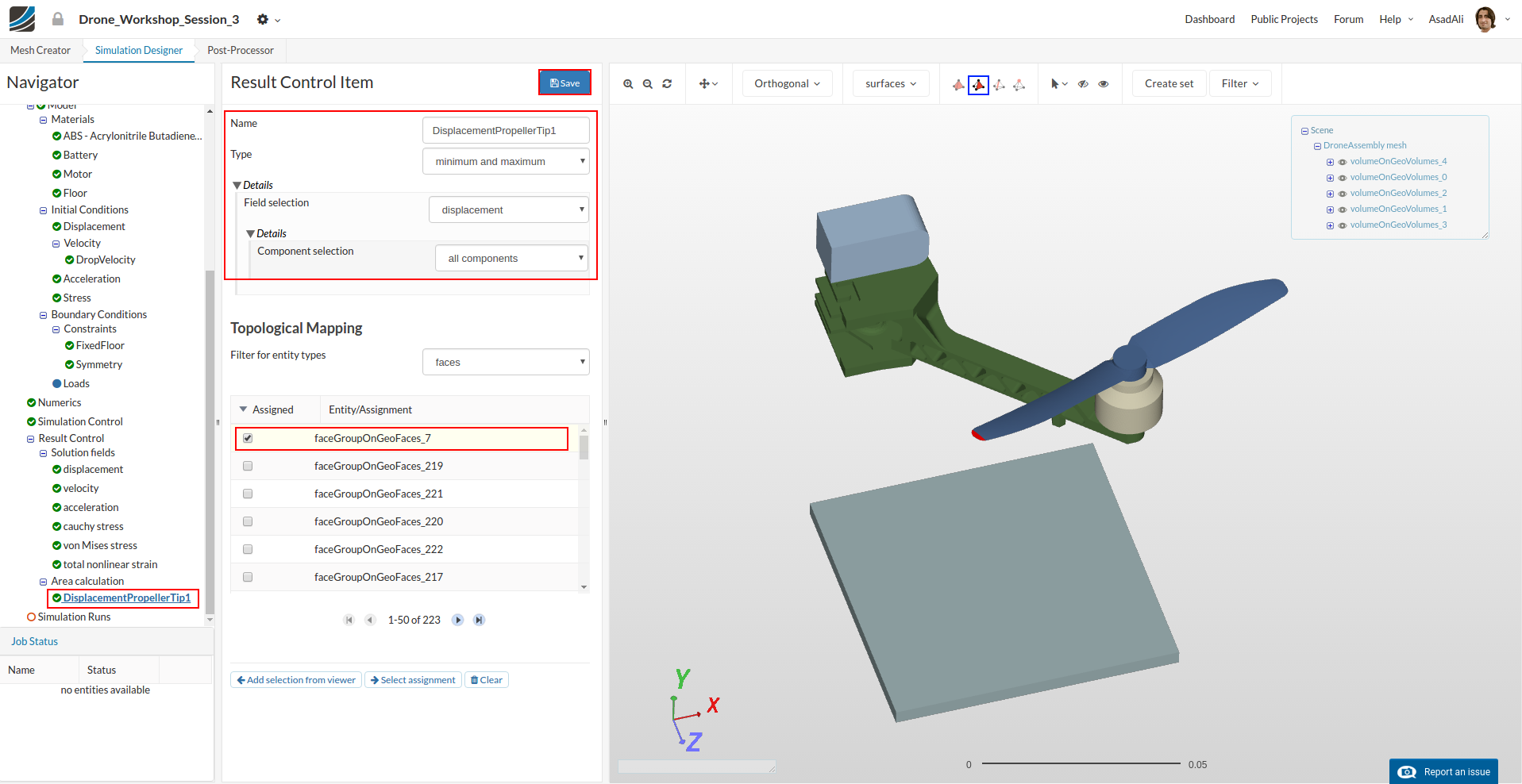Viewport: 1522px width, 784px height.
Task: Go to next page of face entities
Action: [x=457, y=620]
